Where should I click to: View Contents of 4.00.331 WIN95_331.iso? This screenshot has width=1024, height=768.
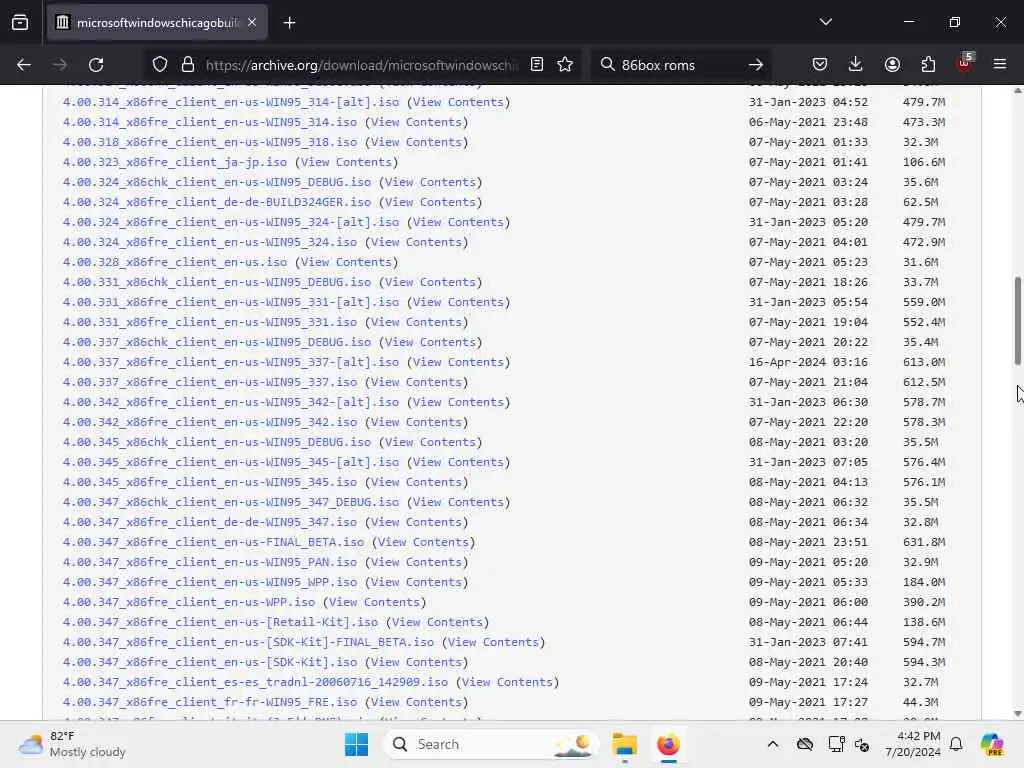[x=416, y=322]
